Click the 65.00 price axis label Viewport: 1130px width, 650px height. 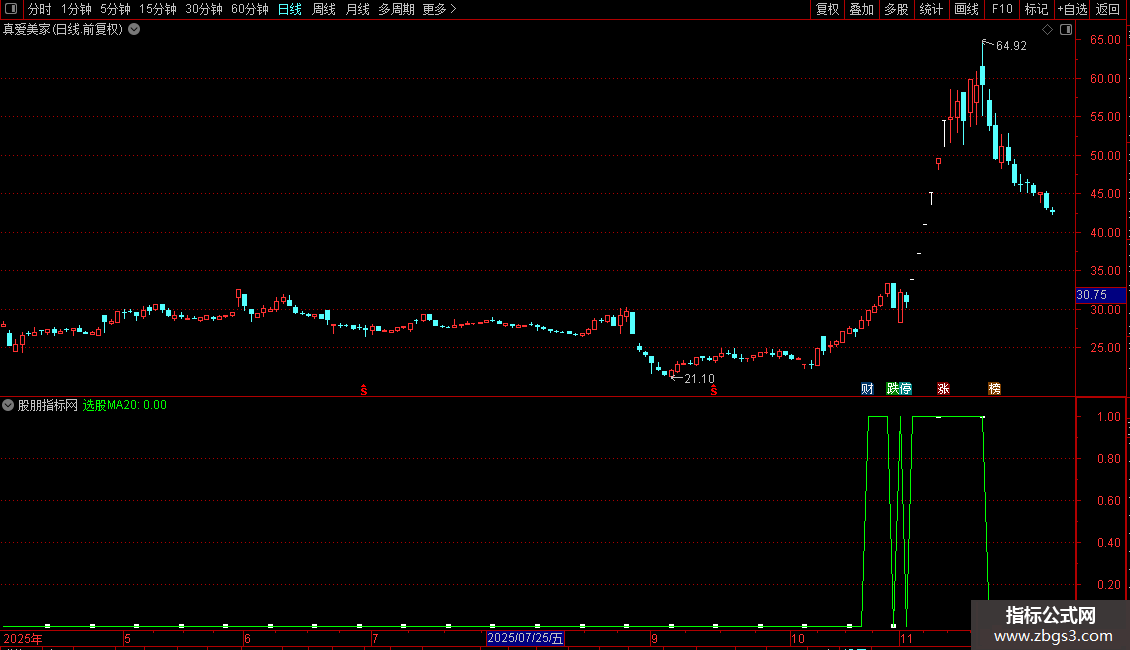pyautogui.click(x=1105, y=40)
